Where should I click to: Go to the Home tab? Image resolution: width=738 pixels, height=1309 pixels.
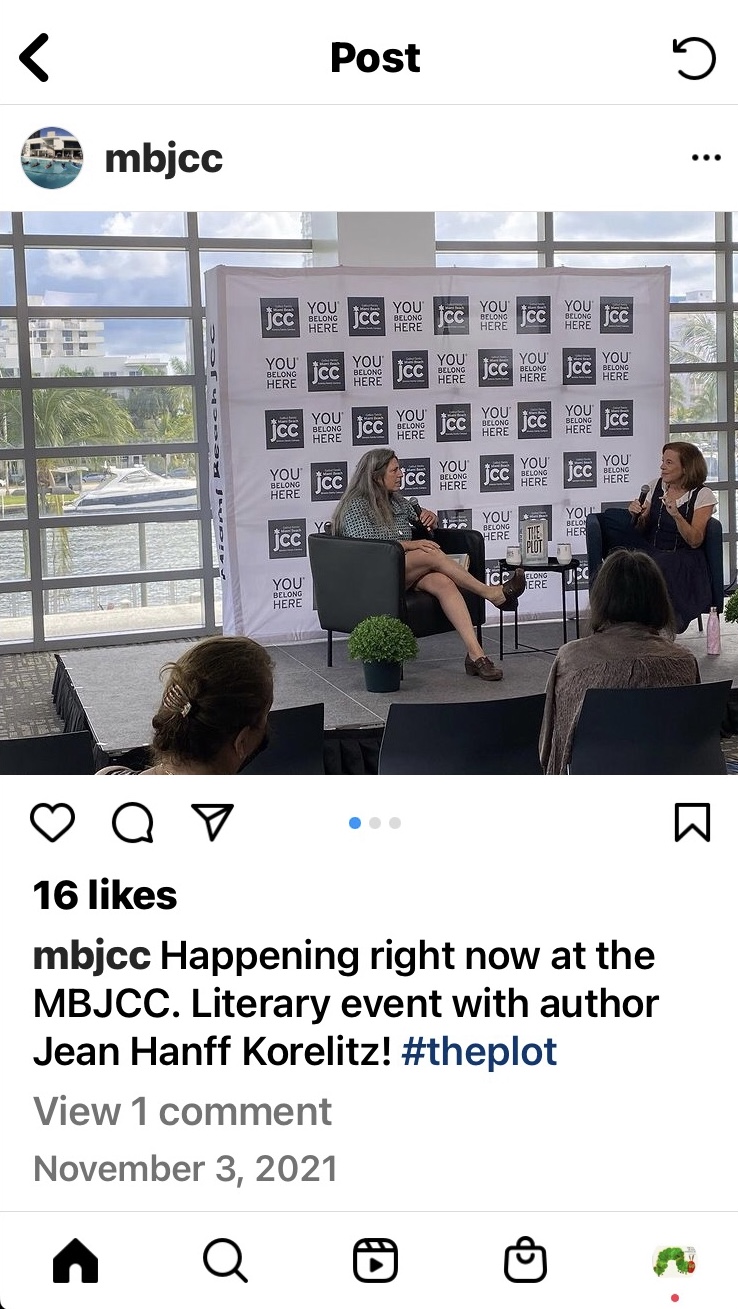pos(75,1261)
